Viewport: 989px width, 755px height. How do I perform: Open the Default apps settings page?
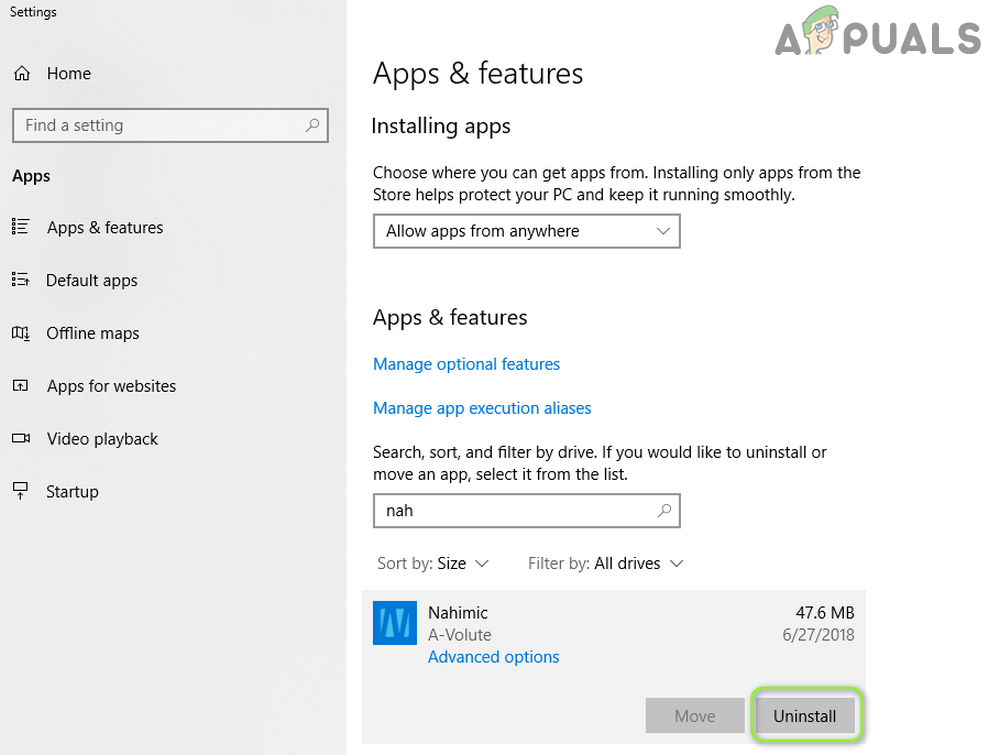click(92, 280)
